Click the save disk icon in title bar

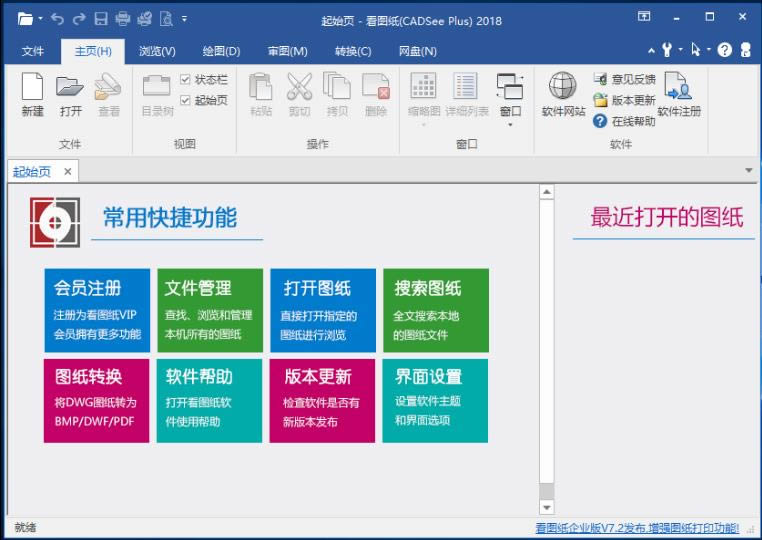tap(101, 19)
